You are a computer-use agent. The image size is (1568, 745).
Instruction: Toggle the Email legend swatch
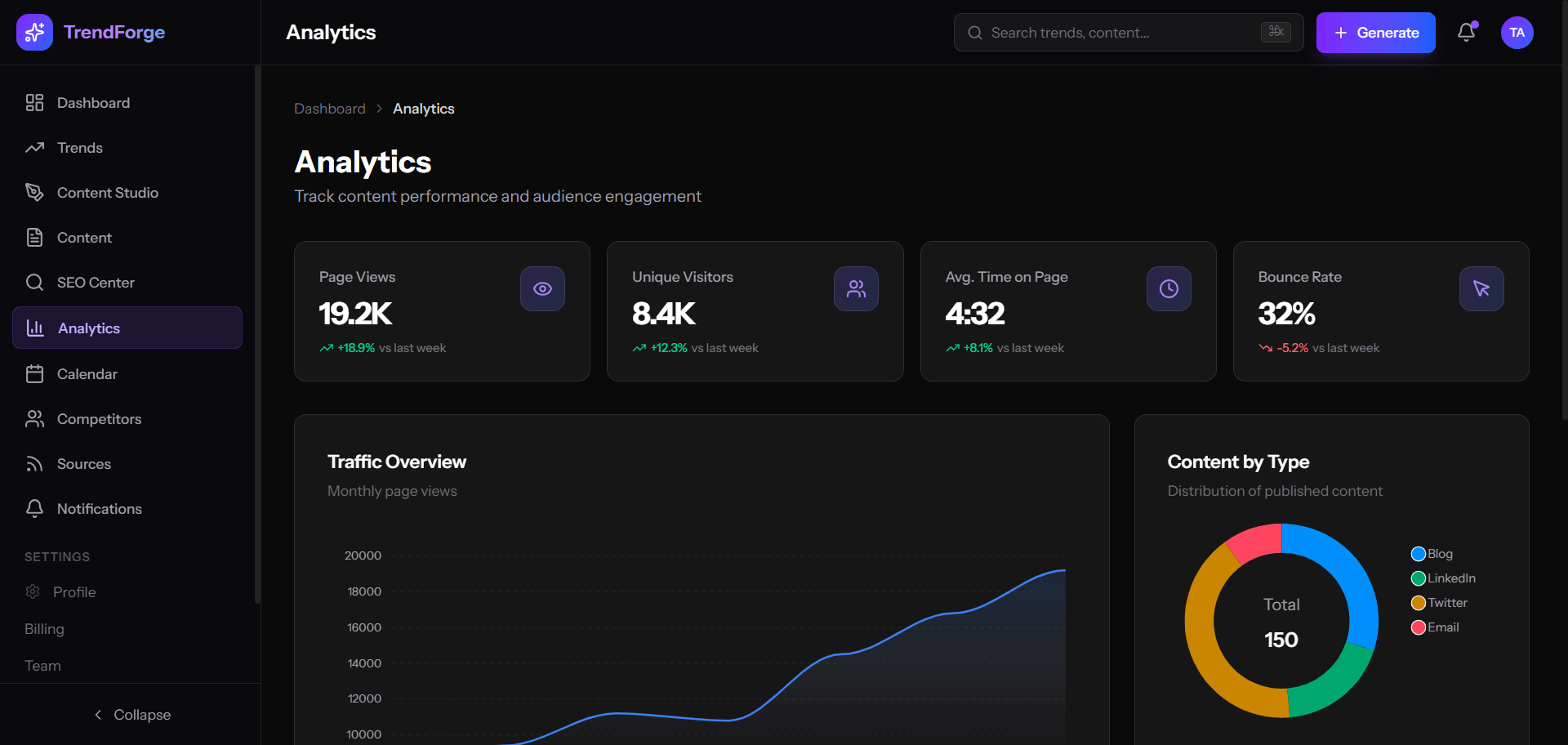1419,627
